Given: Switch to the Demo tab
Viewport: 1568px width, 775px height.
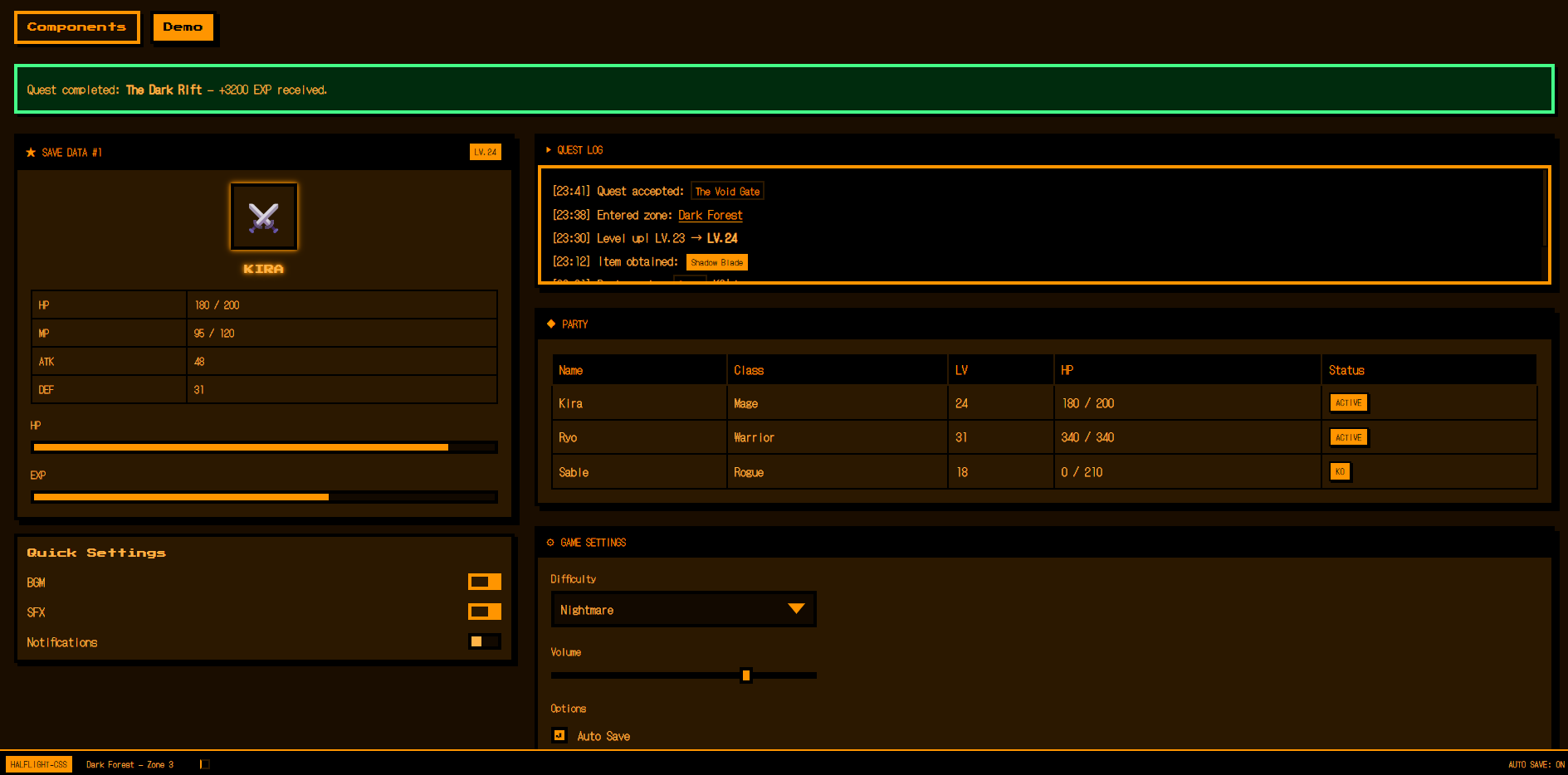Looking at the screenshot, I should pos(183,27).
